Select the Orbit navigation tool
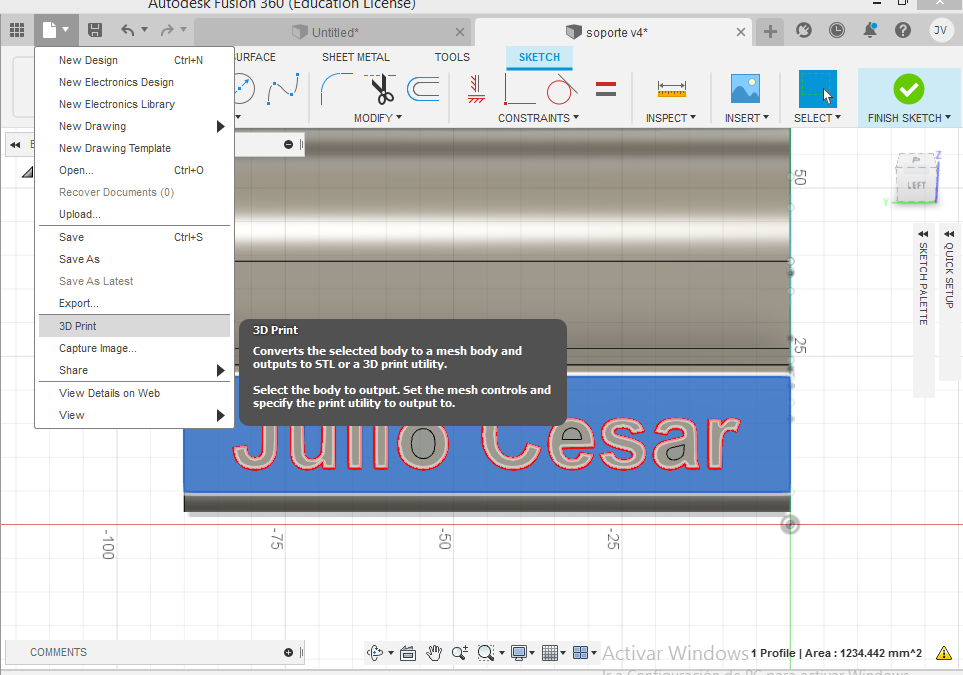The height and width of the screenshot is (675, 963). 375,653
